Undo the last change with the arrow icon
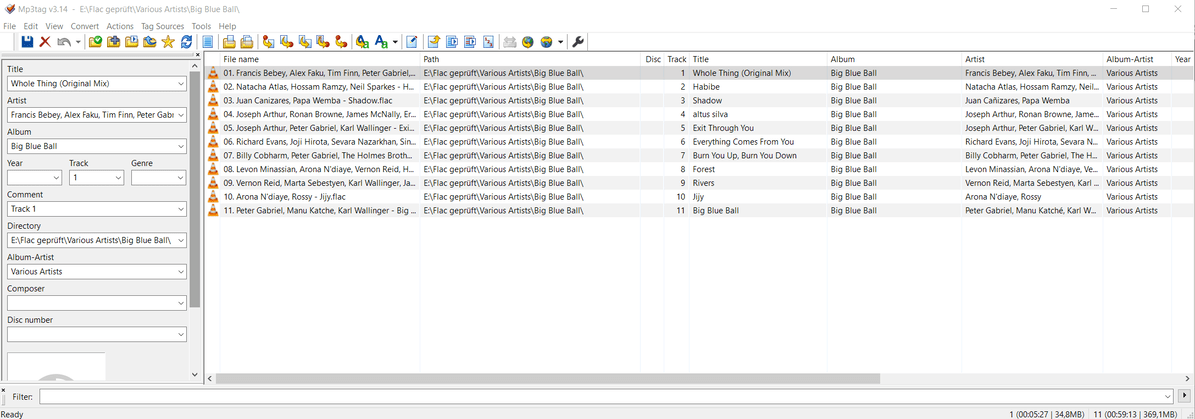The height and width of the screenshot is (419, 1195). [64, 42]
